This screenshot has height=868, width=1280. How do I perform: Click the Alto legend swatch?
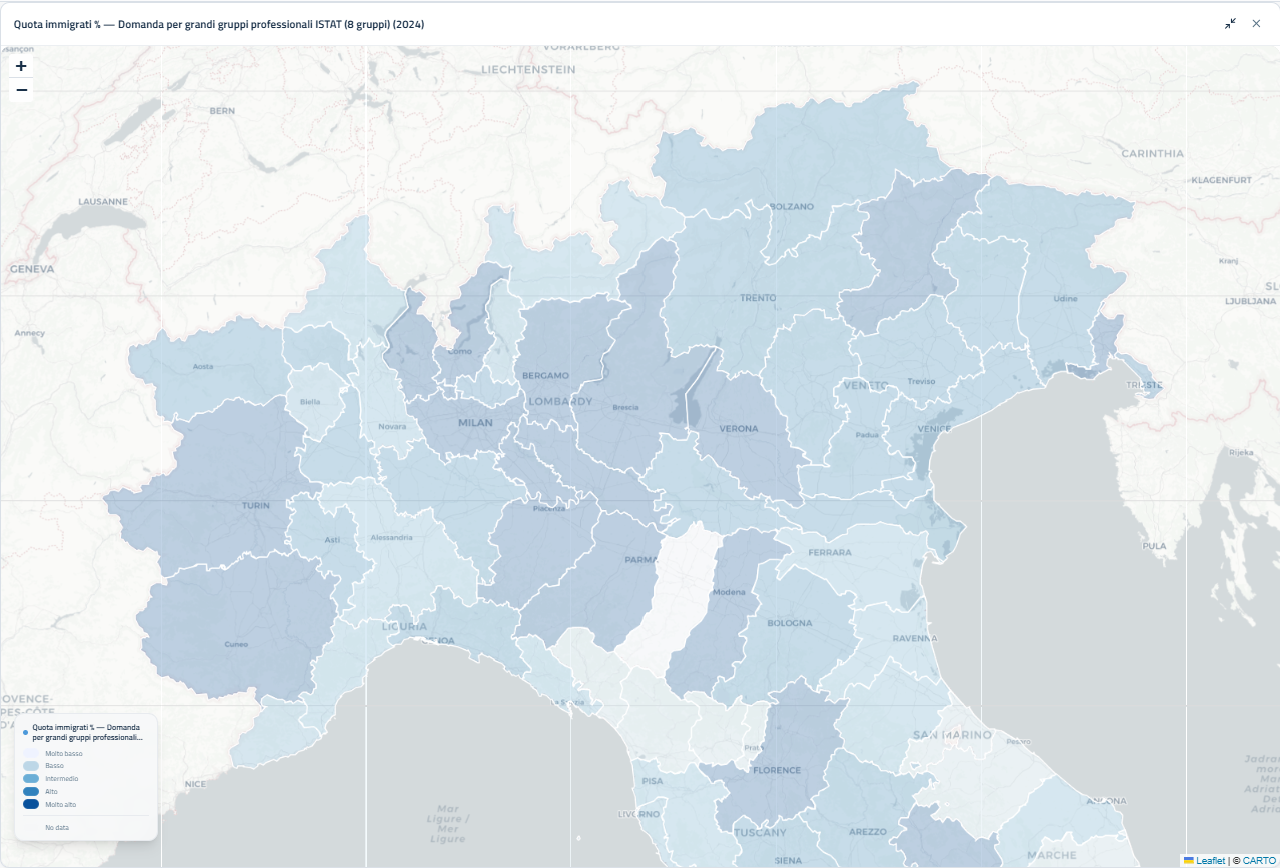tap(31, 792)
